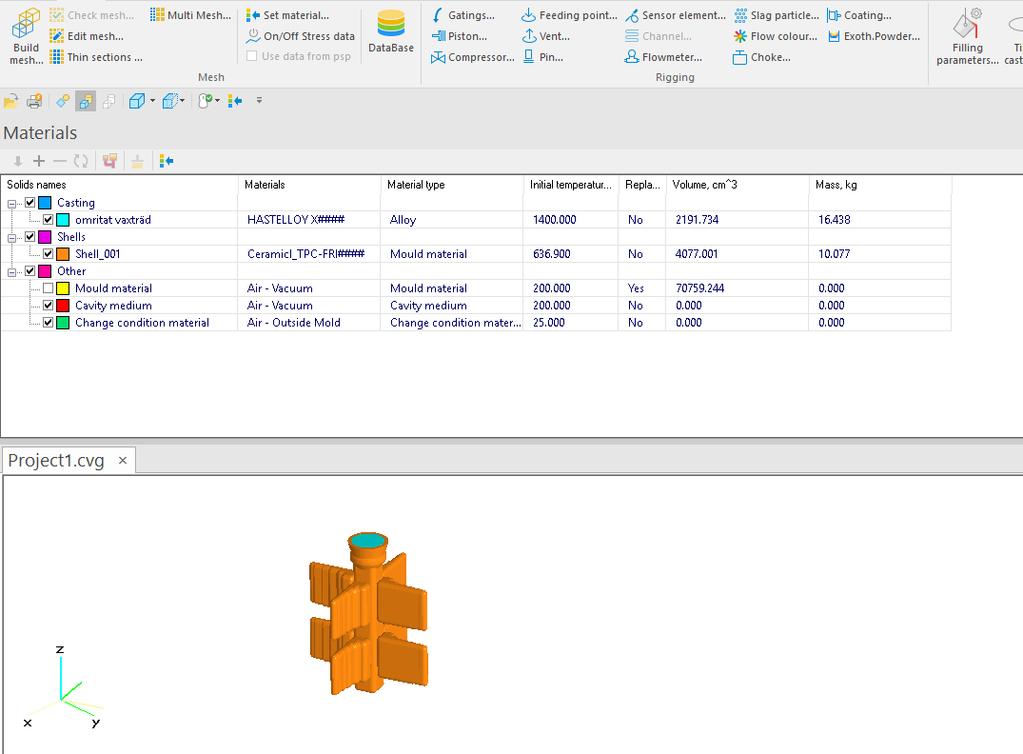Viewport: 1023px width, 754px height.
Task: Click Set material in the ribbon
Action: (x=288, y=15)
